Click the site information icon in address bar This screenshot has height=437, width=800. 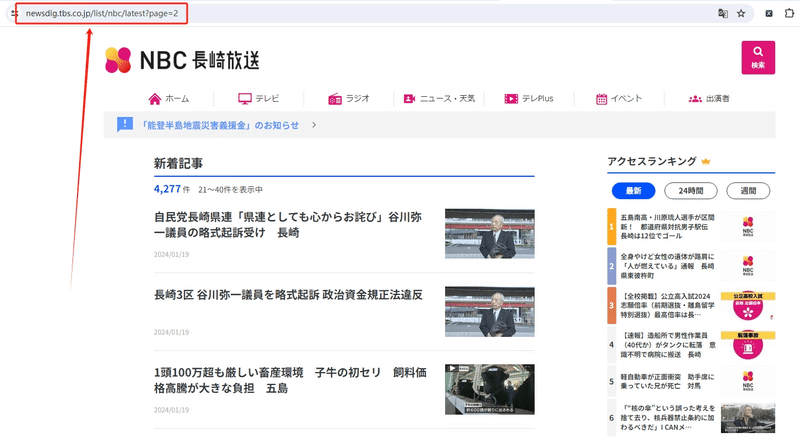pyautogui.click(x=14, y=13)
